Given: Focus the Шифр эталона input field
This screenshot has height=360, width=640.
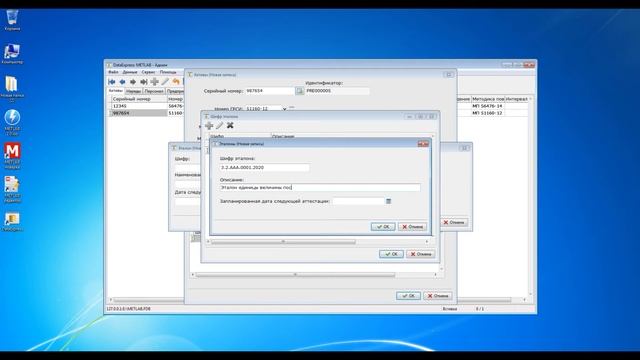Looking at the screenshot, I should 264,167.
